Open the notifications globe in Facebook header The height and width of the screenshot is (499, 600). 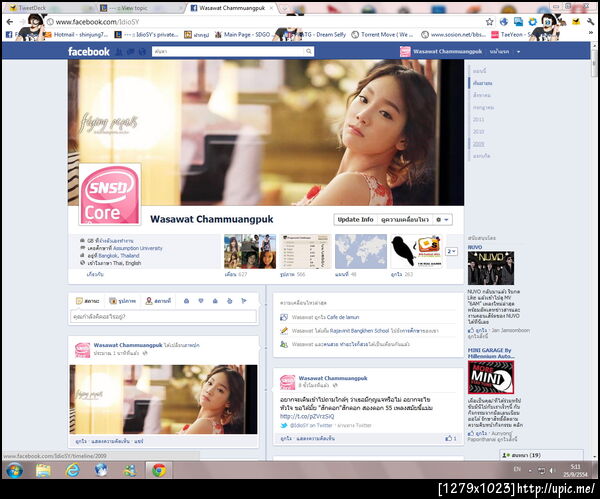tap(142, 52)
